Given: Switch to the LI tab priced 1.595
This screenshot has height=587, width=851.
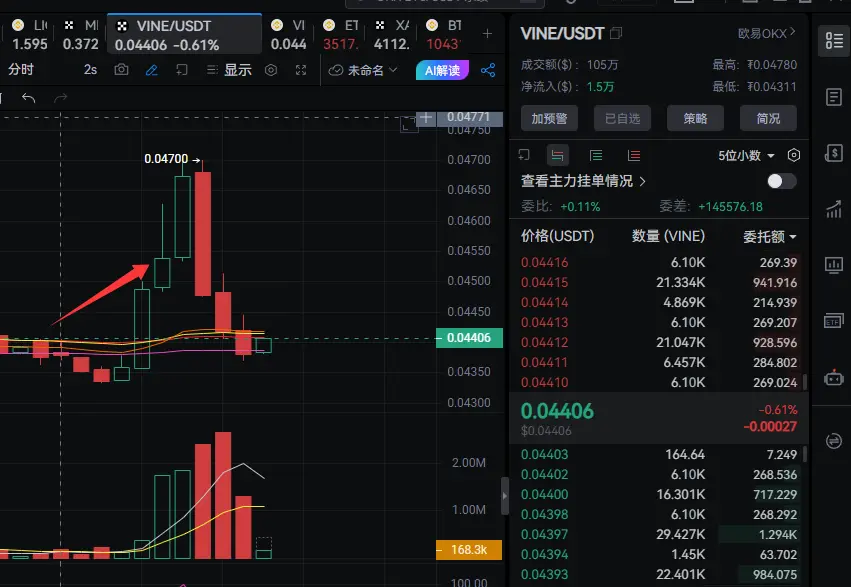Looking at the screenshot, I should coord(30,34).
